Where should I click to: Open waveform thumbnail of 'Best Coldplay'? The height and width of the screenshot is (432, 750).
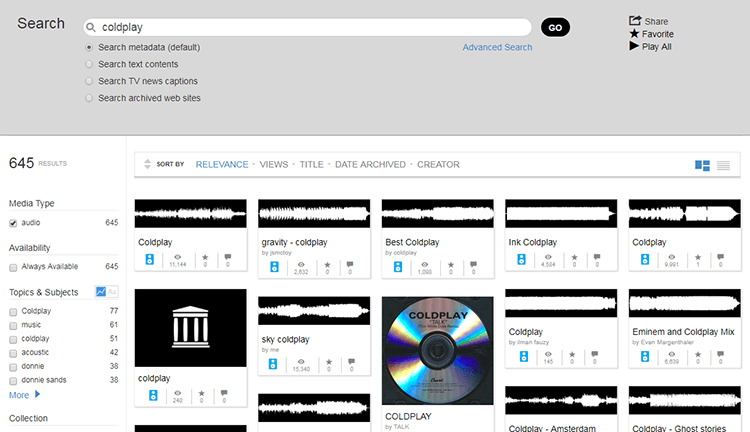tap(438, 213)
